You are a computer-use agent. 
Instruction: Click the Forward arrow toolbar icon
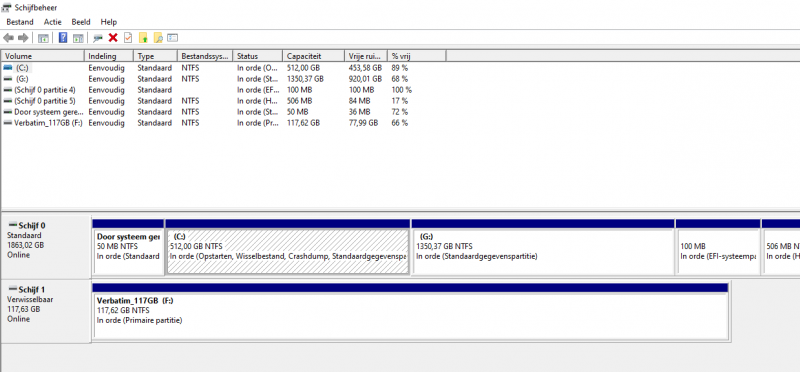click(22, 38)
